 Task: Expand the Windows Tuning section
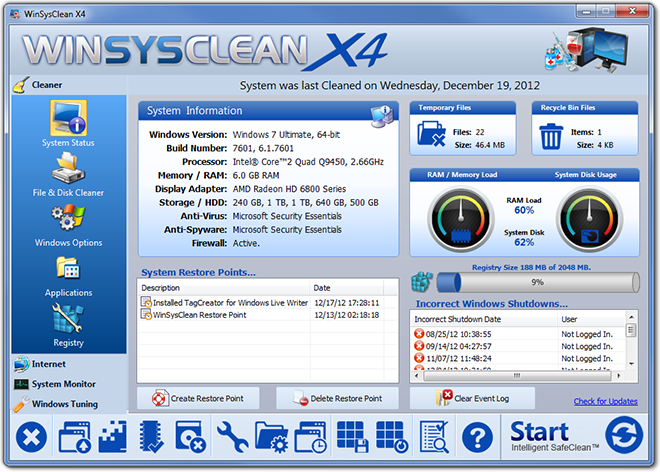(64, 404)
